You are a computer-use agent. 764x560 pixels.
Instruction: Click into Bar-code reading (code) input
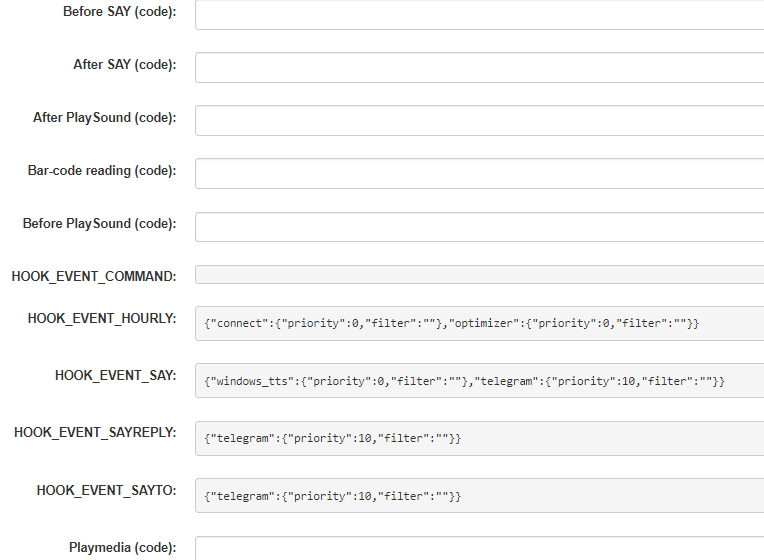point(480,173)
